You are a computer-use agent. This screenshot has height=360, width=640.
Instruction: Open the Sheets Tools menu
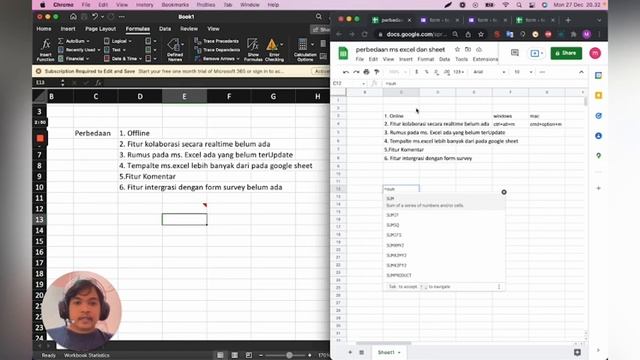pos(461,59)
